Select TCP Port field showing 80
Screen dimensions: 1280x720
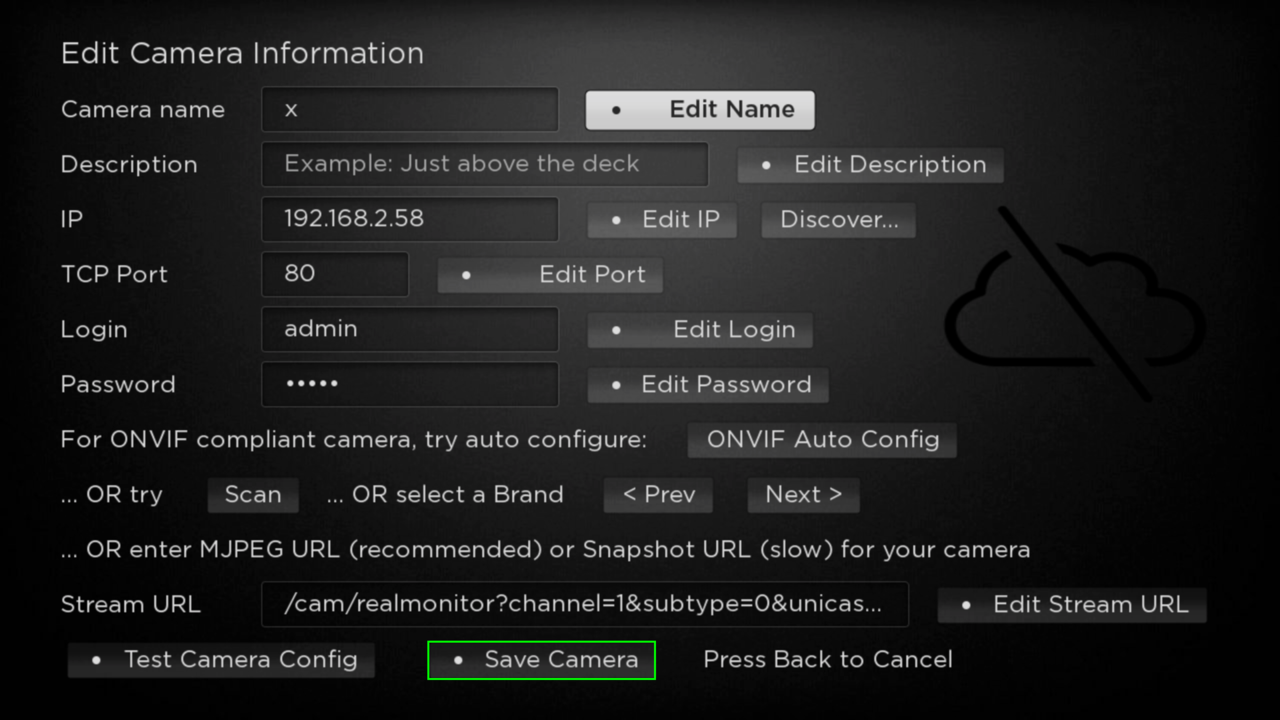pyautogui.click(x=335, y=274)
